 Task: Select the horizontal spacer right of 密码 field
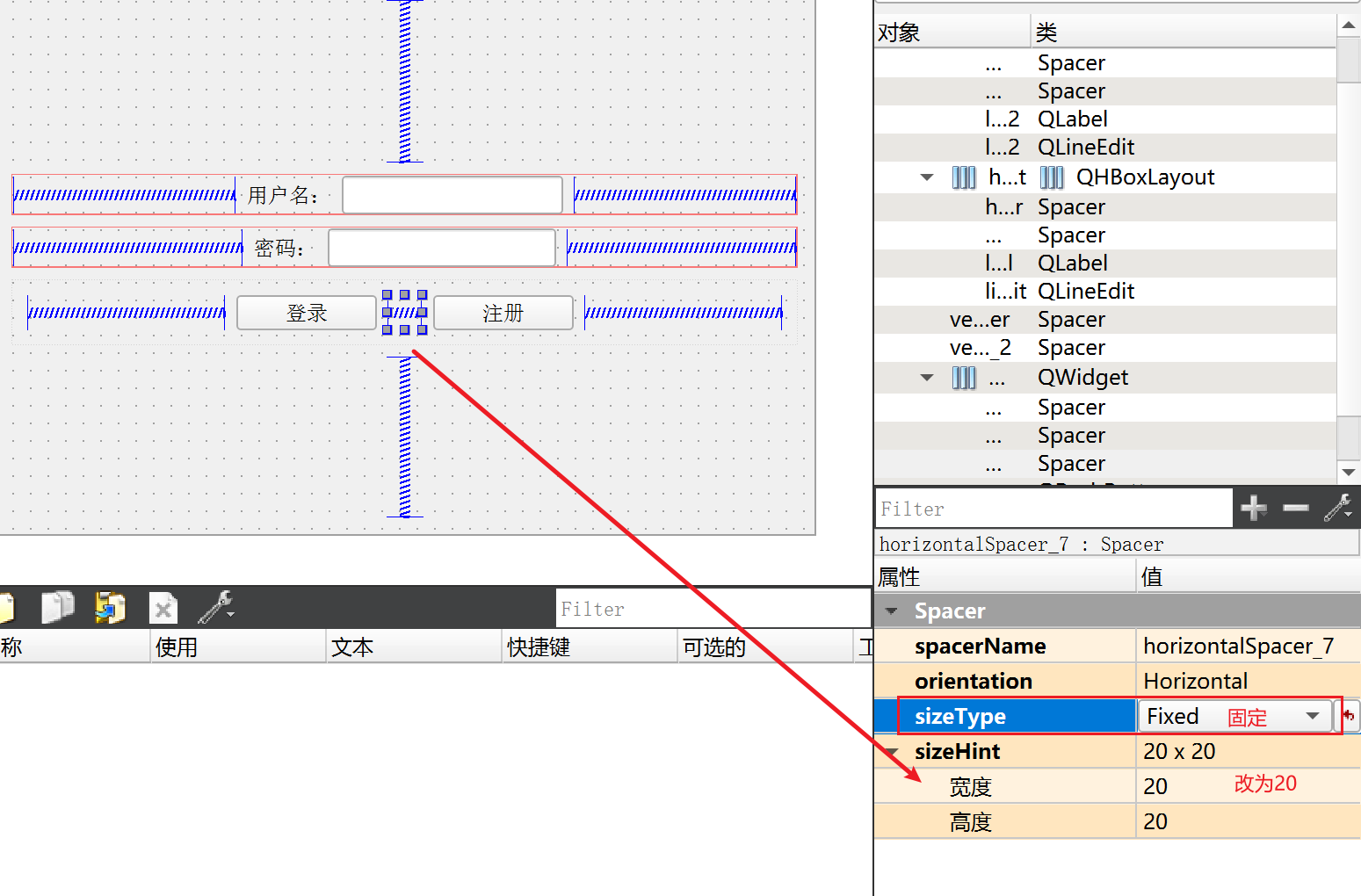pyautogui.click(x=682, y=248)
